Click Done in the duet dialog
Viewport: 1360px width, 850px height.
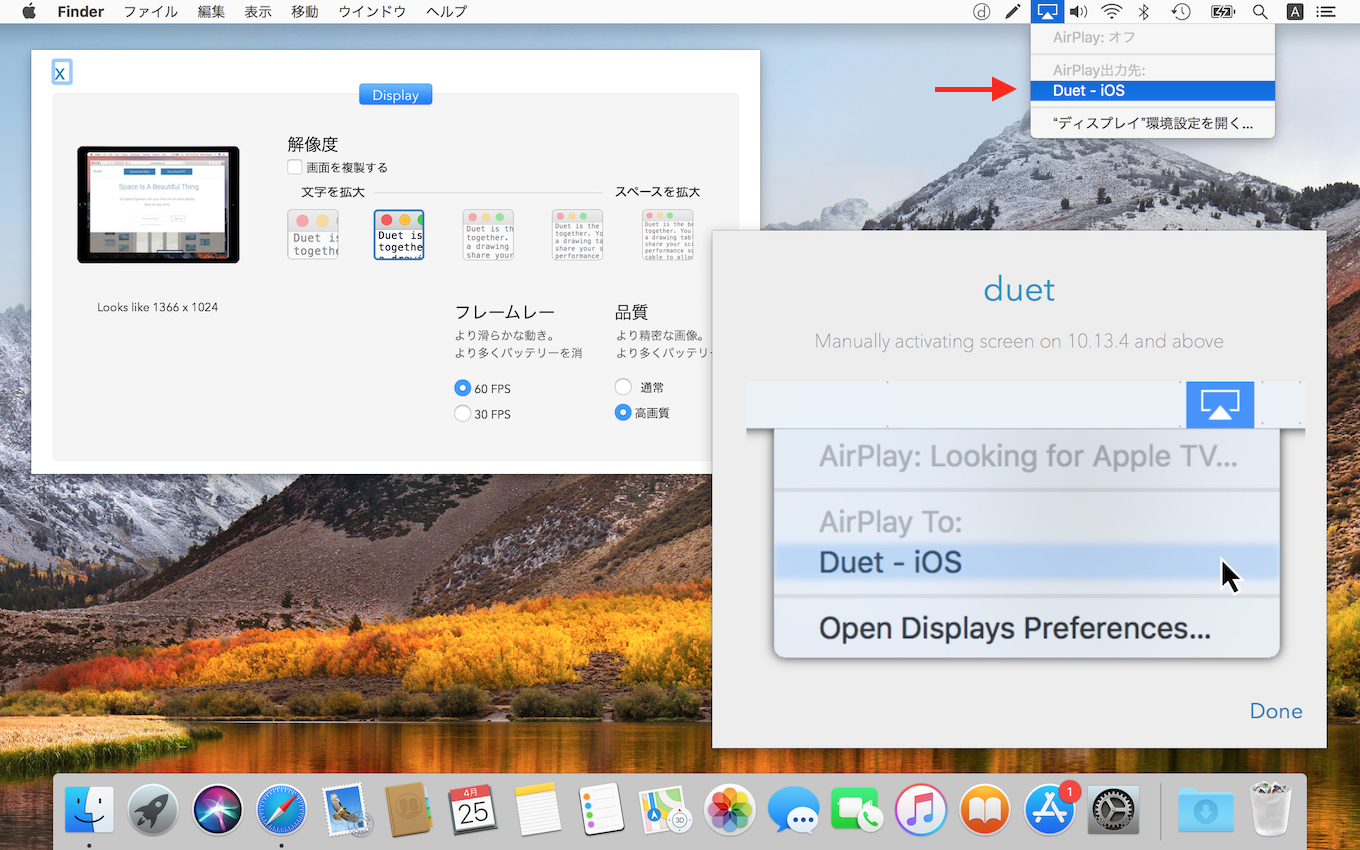pyautogui.click(x=1276, y=711)
